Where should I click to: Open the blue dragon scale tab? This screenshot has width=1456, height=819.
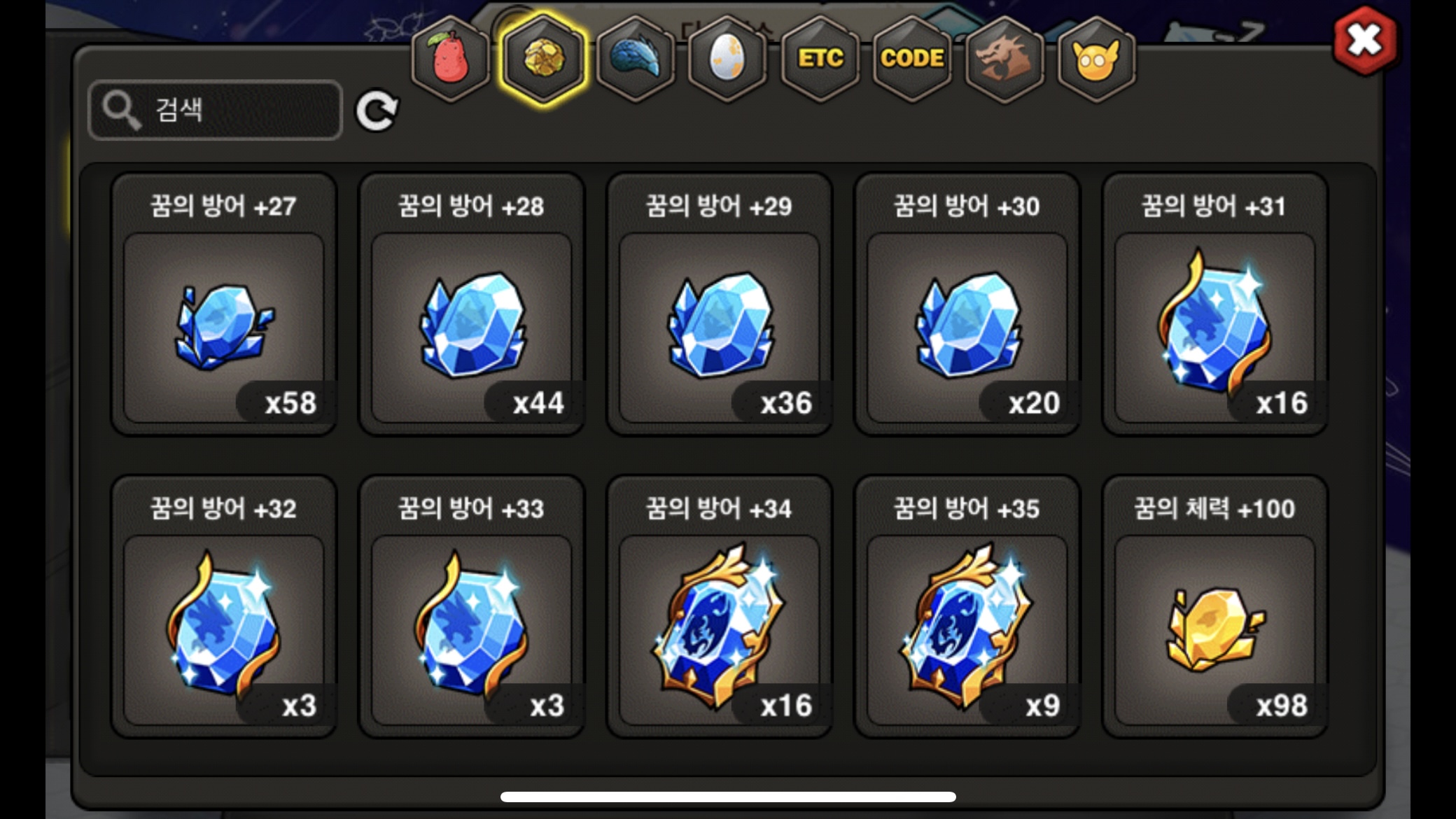click(636, 59)
